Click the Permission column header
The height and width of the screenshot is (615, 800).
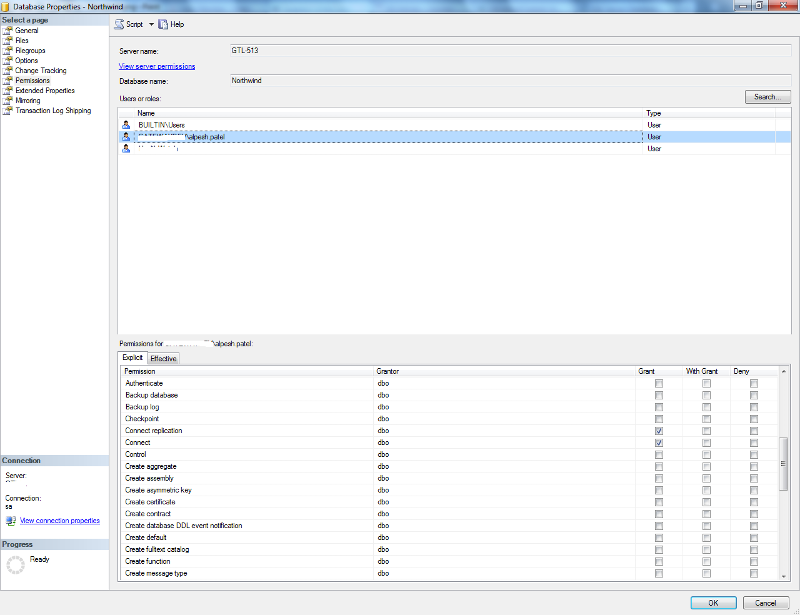247,371
